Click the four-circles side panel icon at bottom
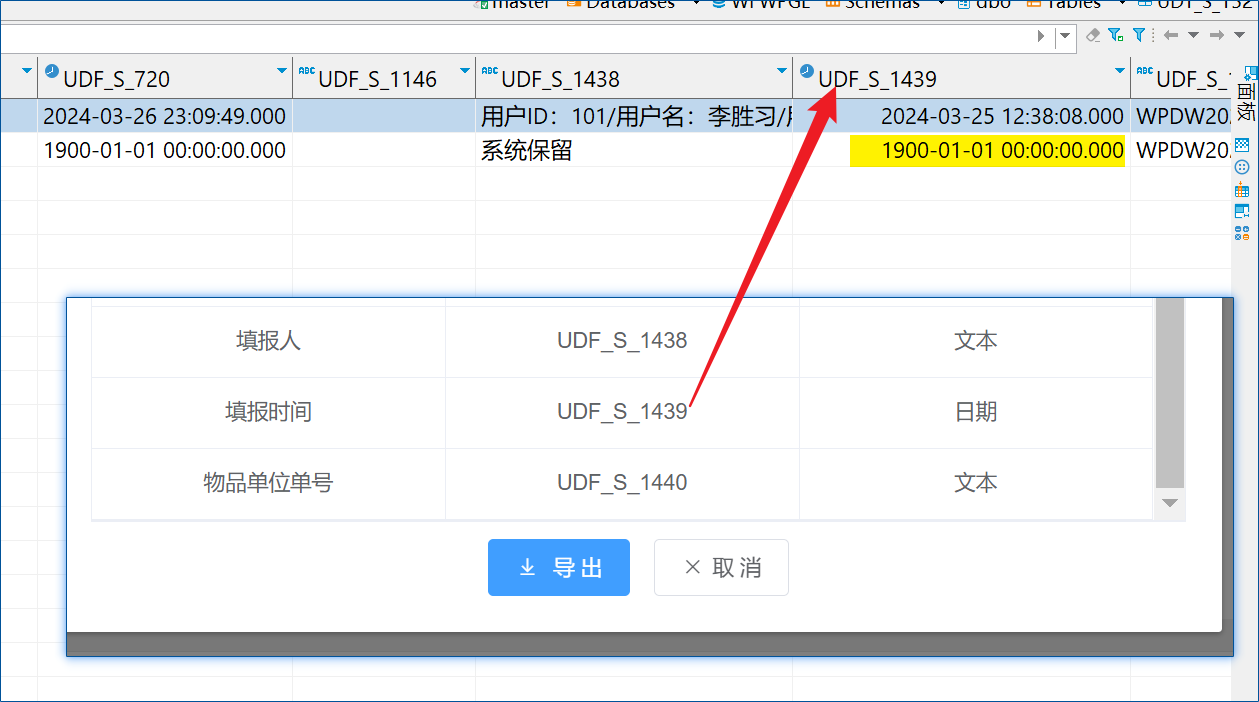 [x=1242, y=233]
